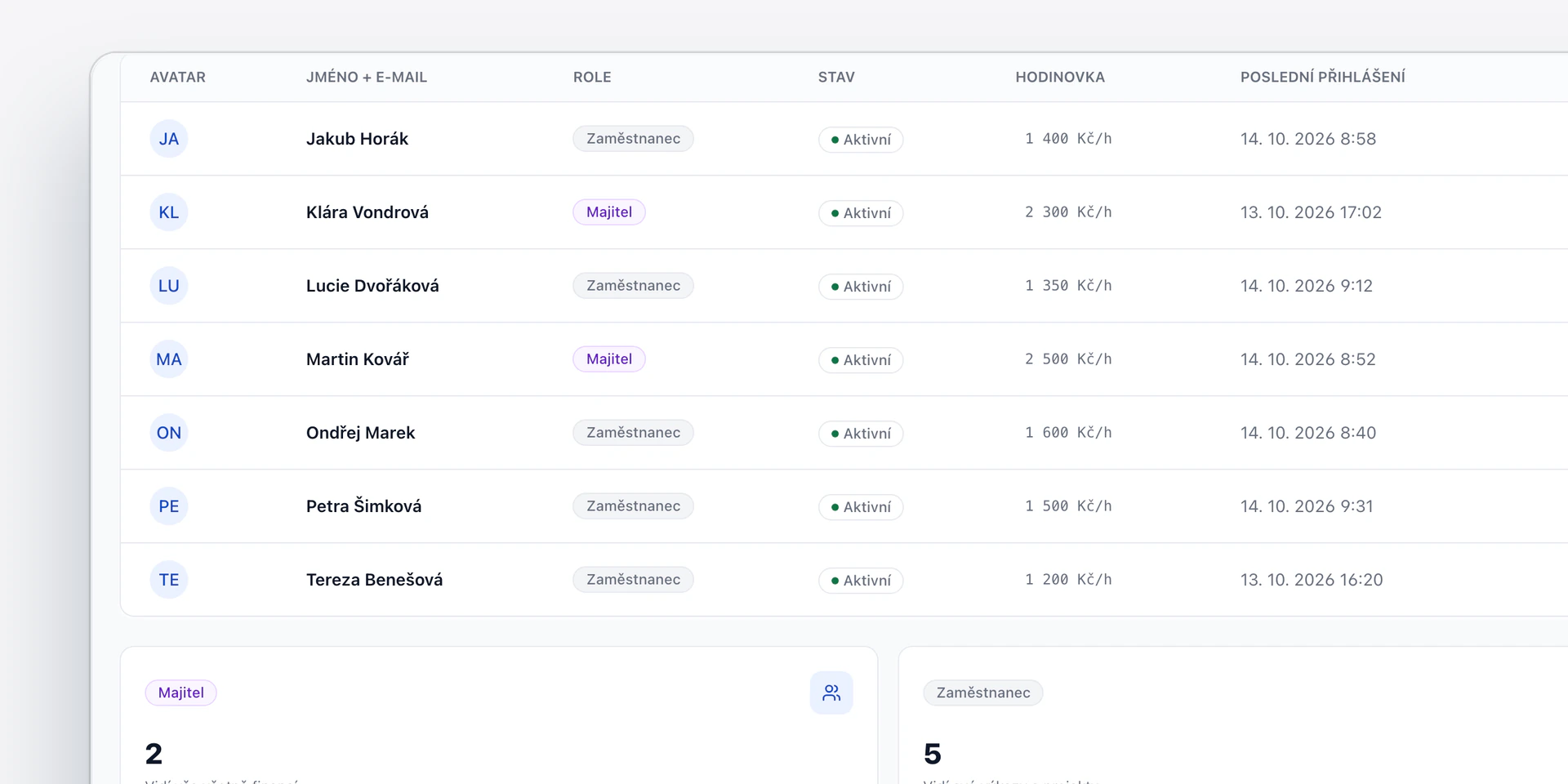Screen dimensions: 1568x784
Task: Click the PE avatar for Petra Šimková
Action: [169, 506]
